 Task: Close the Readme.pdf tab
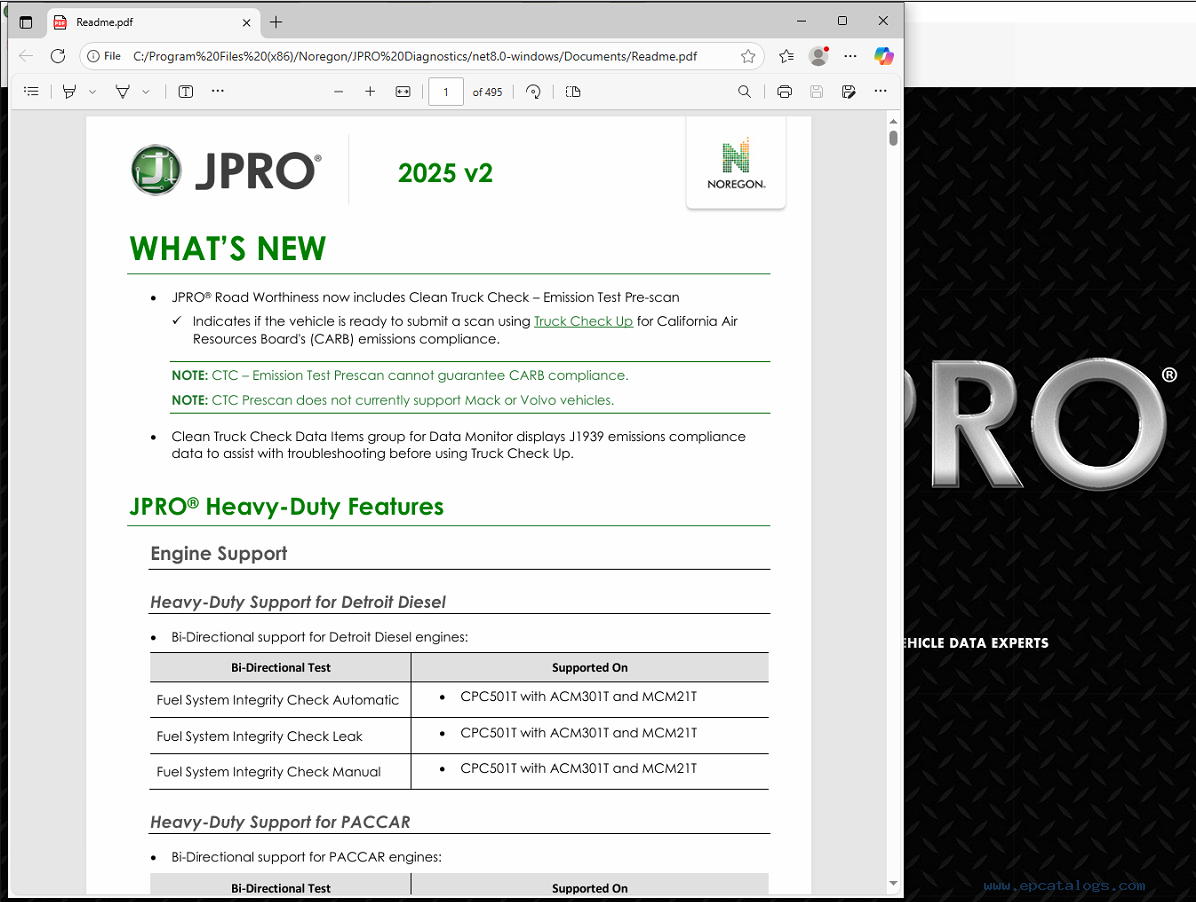[x=246, y=23]
